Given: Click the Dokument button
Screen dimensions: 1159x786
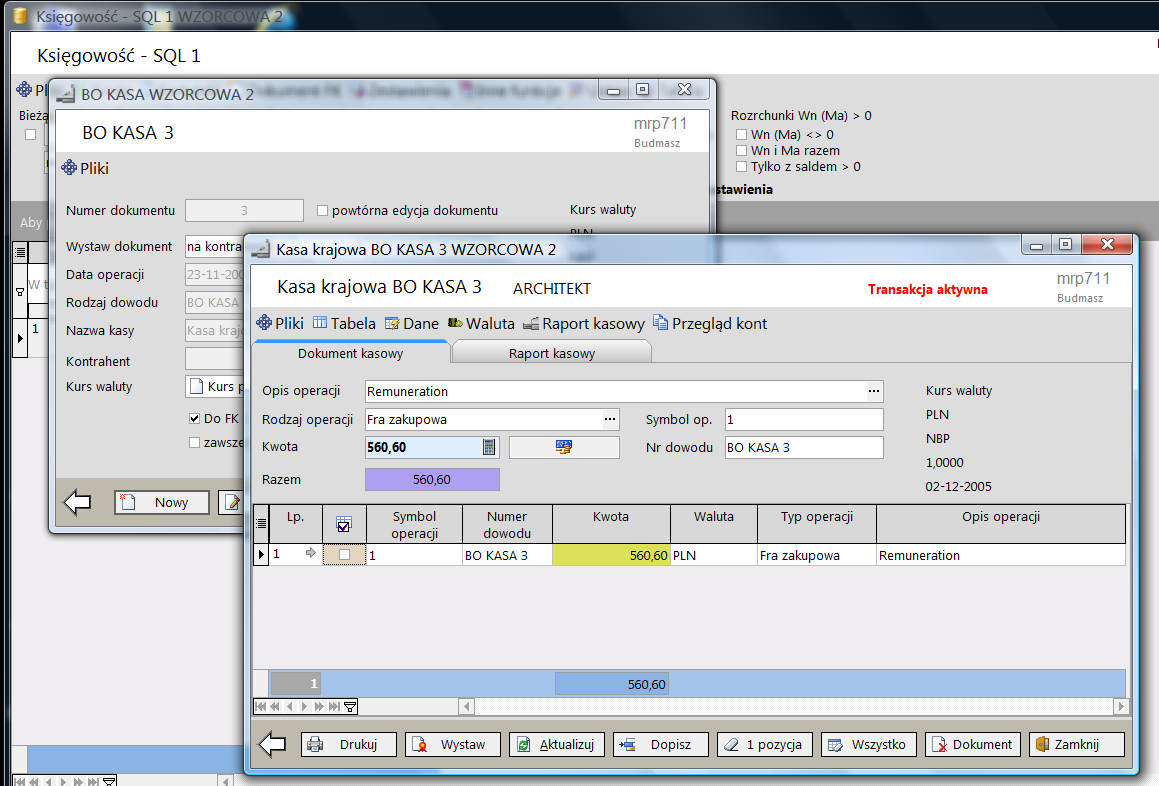Looking at the screenshot, I should 973,745.
